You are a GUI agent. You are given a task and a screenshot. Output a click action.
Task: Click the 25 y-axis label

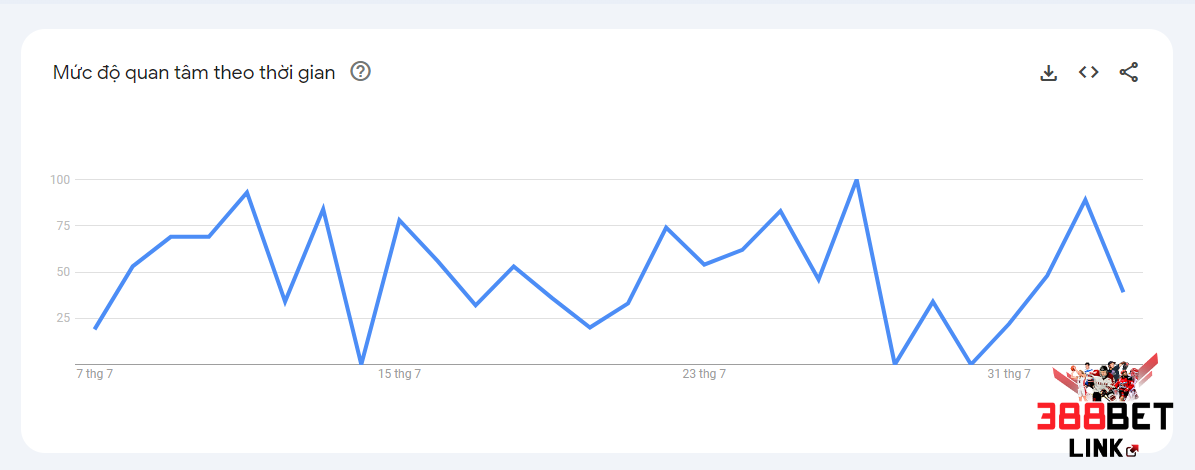(62, 318)
